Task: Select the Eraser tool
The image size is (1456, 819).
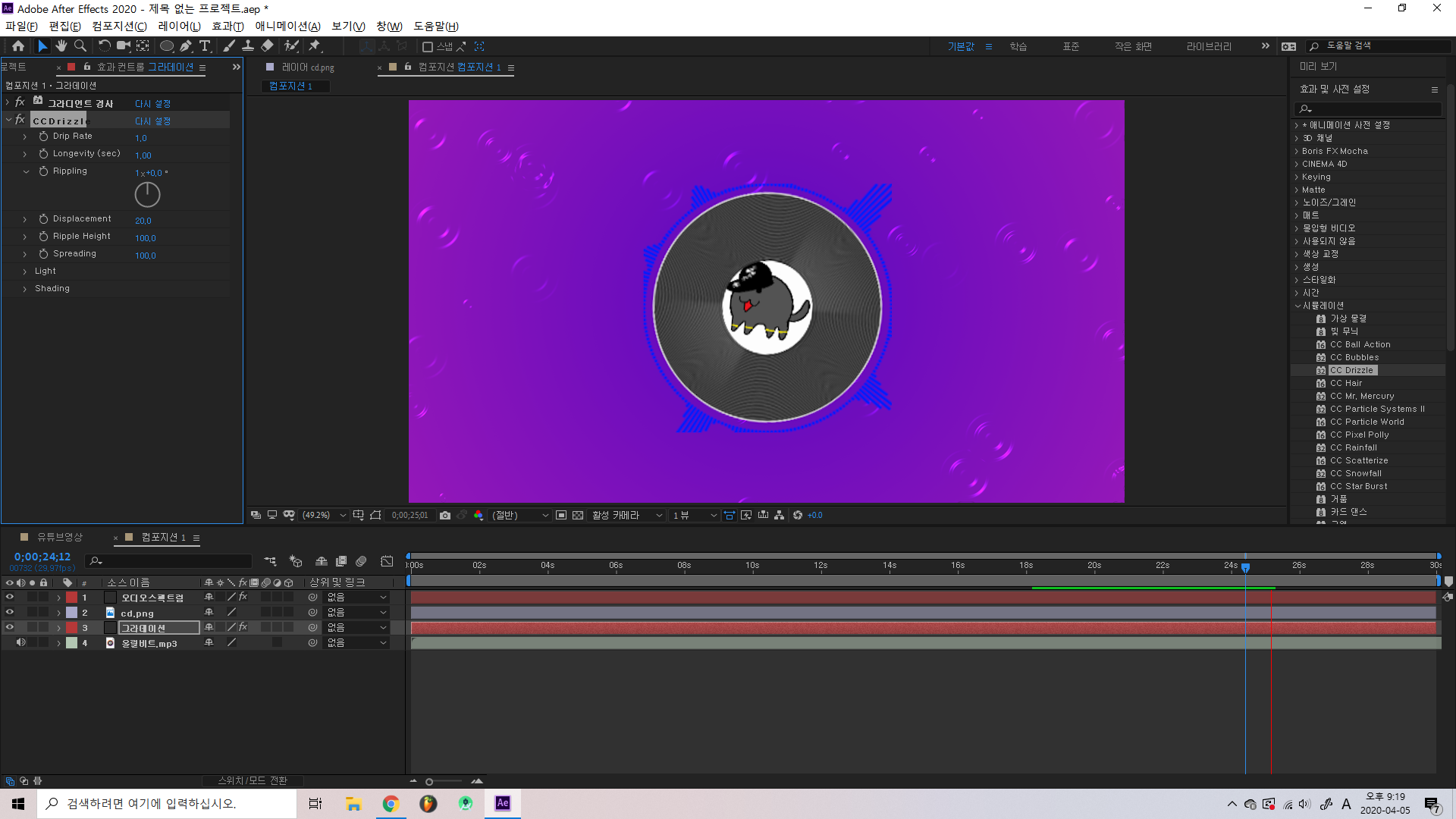Action: tap(267, 46)
